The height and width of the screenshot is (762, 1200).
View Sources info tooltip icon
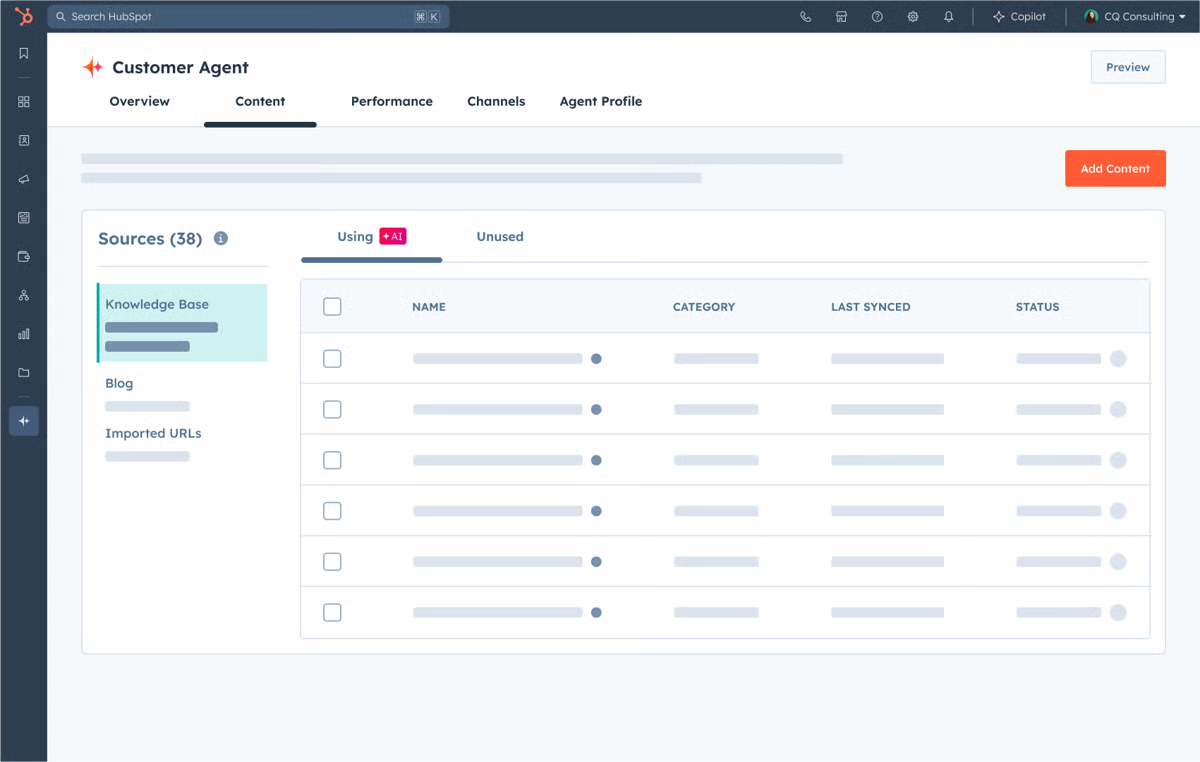(x=221, y=238)
